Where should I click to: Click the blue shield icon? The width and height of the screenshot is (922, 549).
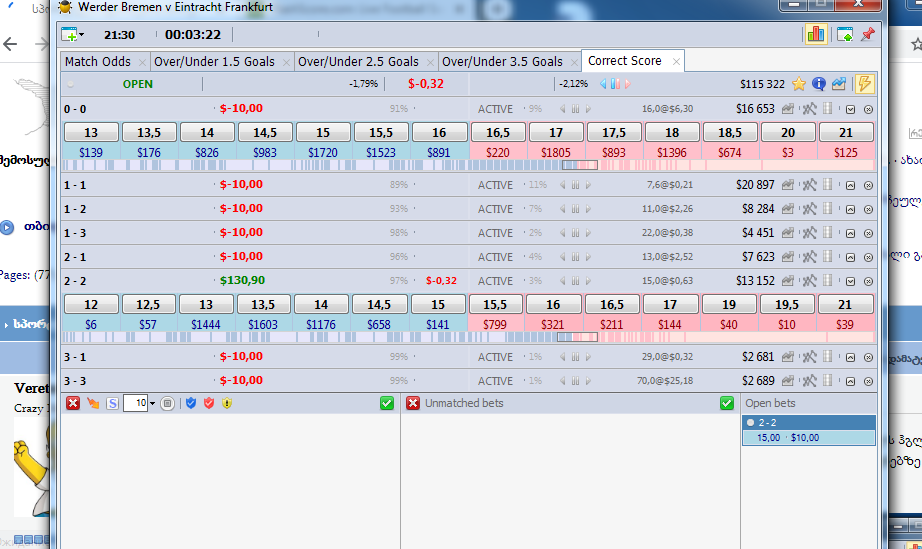click(191, 403)
